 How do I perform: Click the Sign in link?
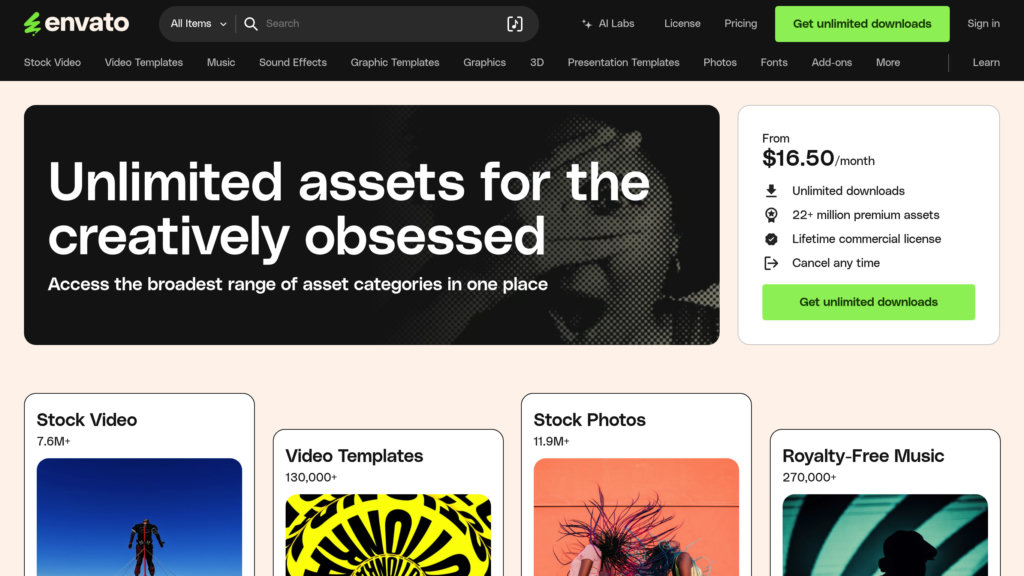point(983,24)
